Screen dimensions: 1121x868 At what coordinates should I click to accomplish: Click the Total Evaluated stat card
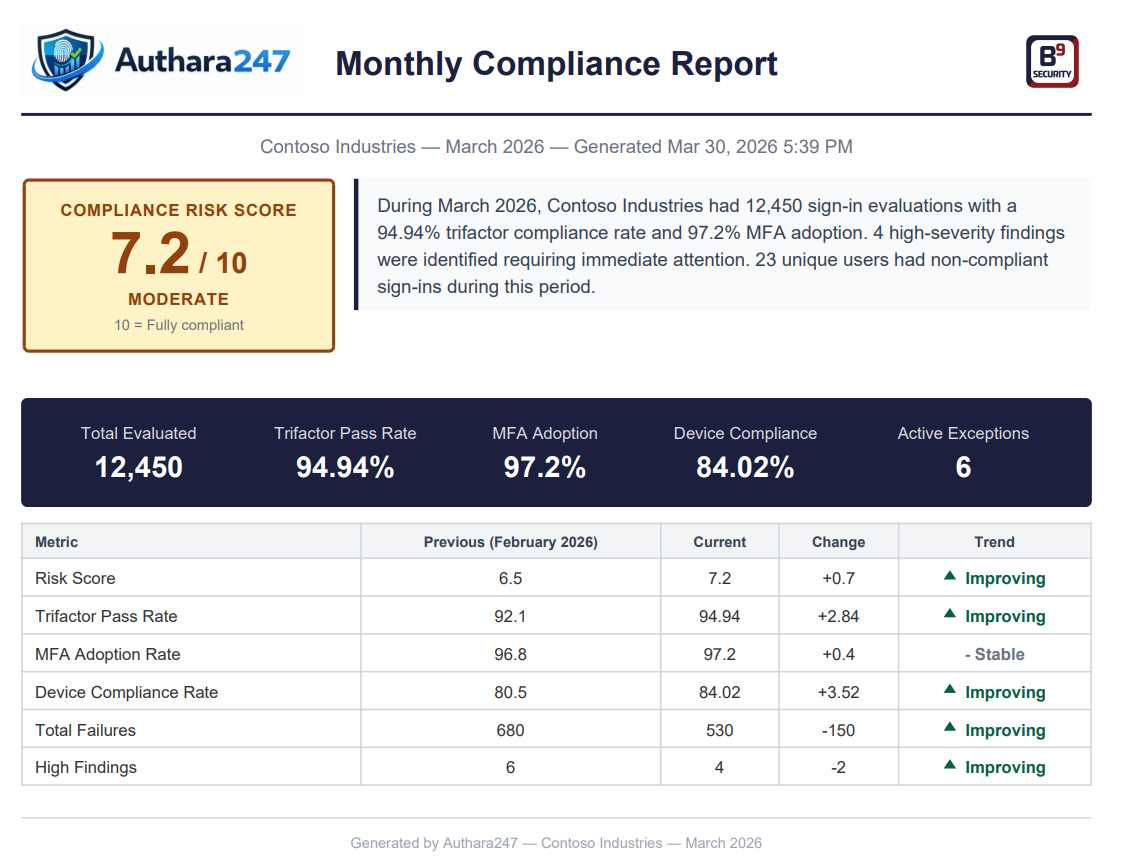138,451
